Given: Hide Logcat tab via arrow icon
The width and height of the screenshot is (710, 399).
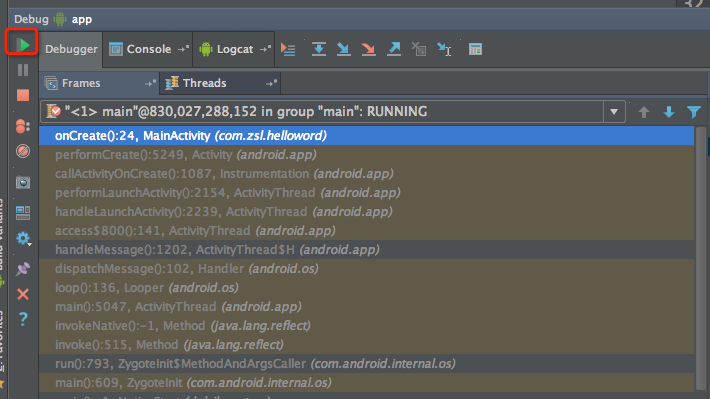Looking at the screenshot, I should coord(265,48).
